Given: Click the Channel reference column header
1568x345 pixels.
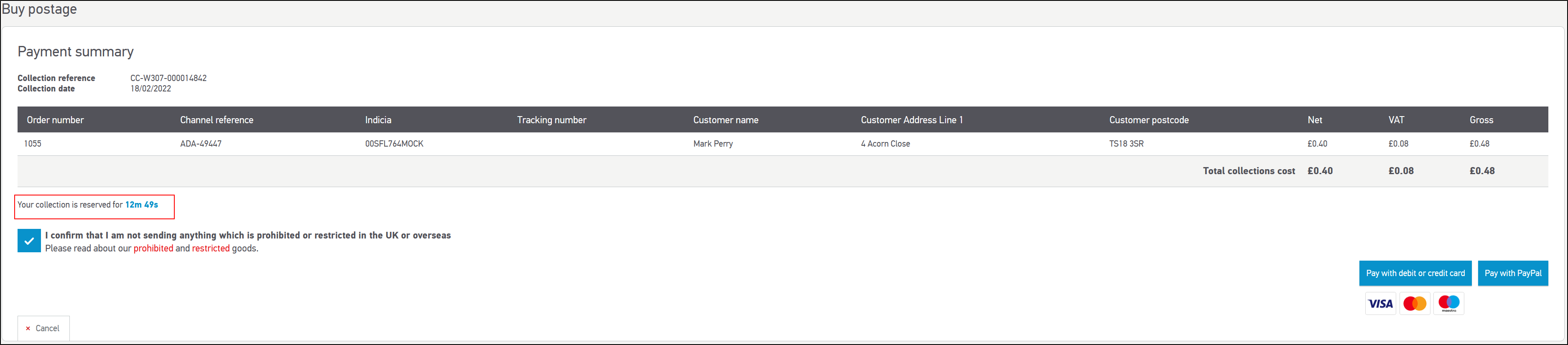Looking at the screenshot, I should (217, 120).
